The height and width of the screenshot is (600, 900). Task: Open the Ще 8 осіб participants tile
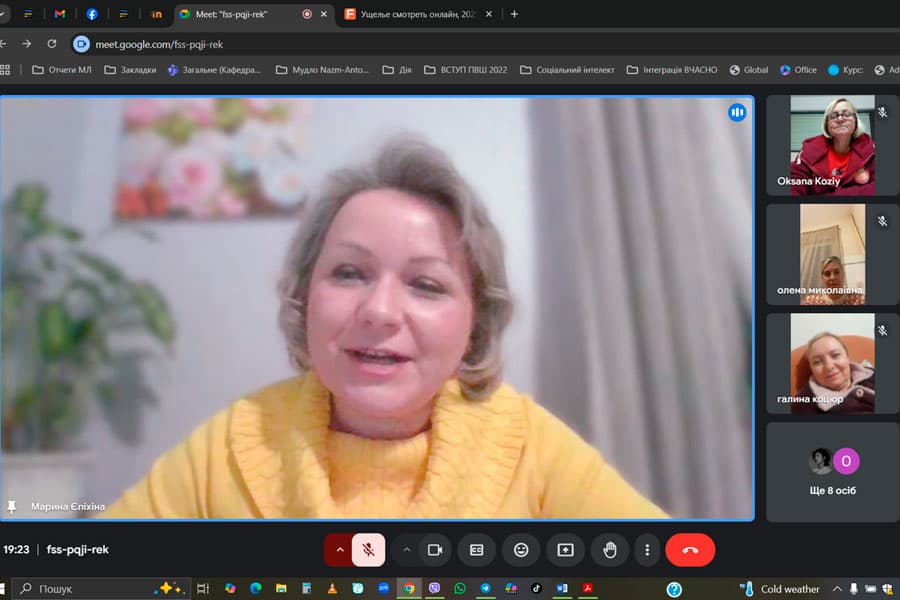point(832,473)
